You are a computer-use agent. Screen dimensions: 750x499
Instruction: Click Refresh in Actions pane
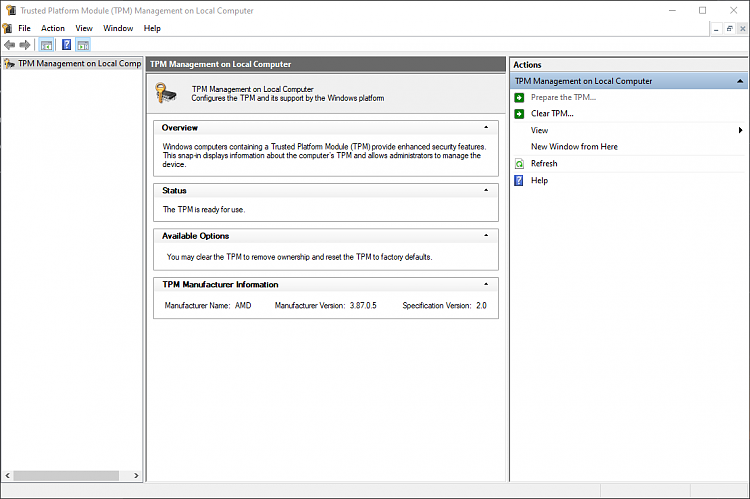[x=544, y=164]
